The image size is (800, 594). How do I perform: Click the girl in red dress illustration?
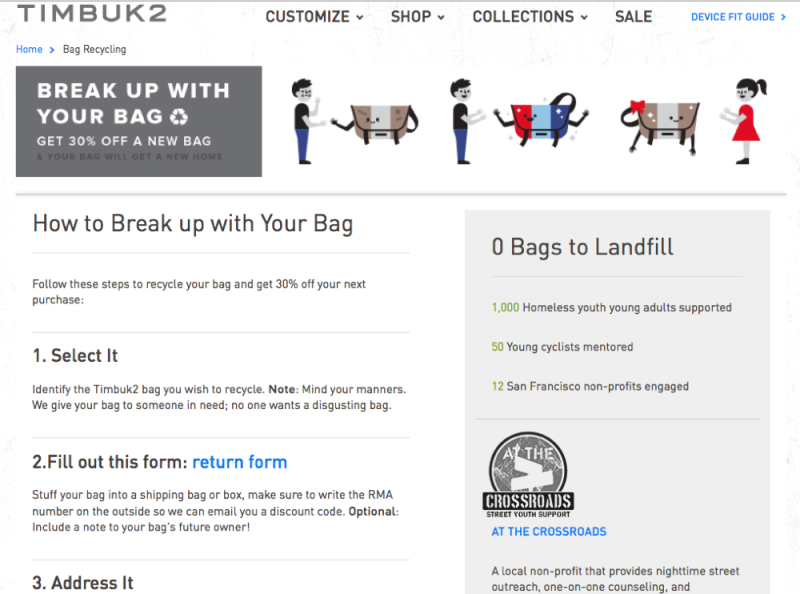click(x=745, y=121)
